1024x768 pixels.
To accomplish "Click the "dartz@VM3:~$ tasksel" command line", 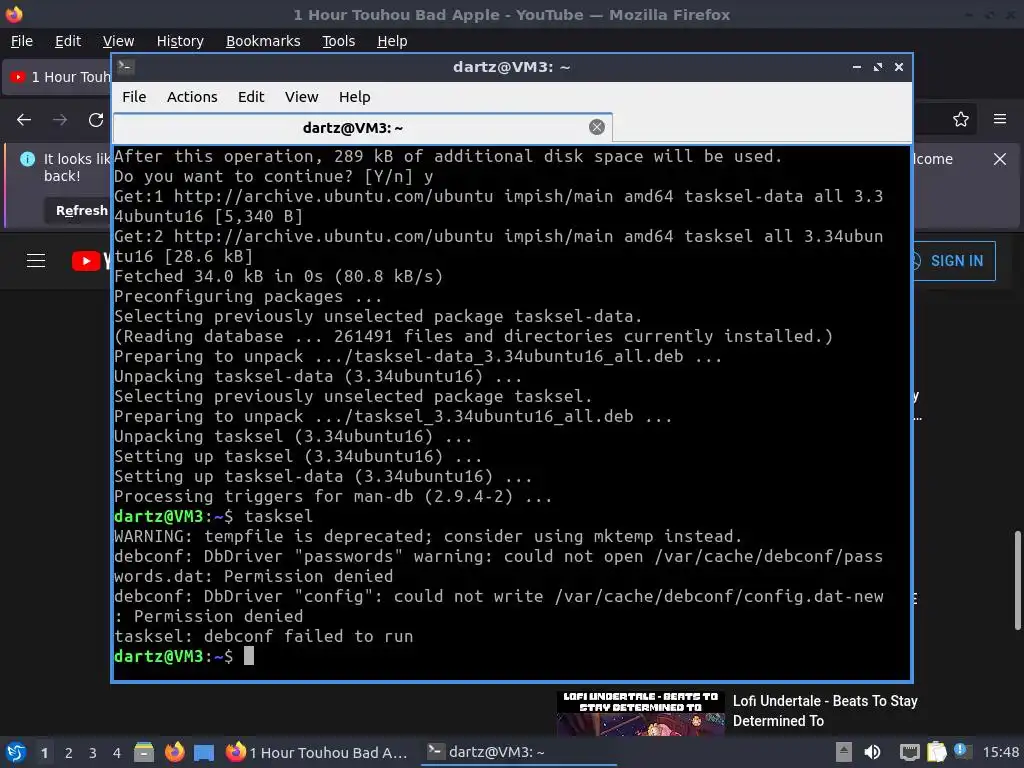I will (214, 517).
